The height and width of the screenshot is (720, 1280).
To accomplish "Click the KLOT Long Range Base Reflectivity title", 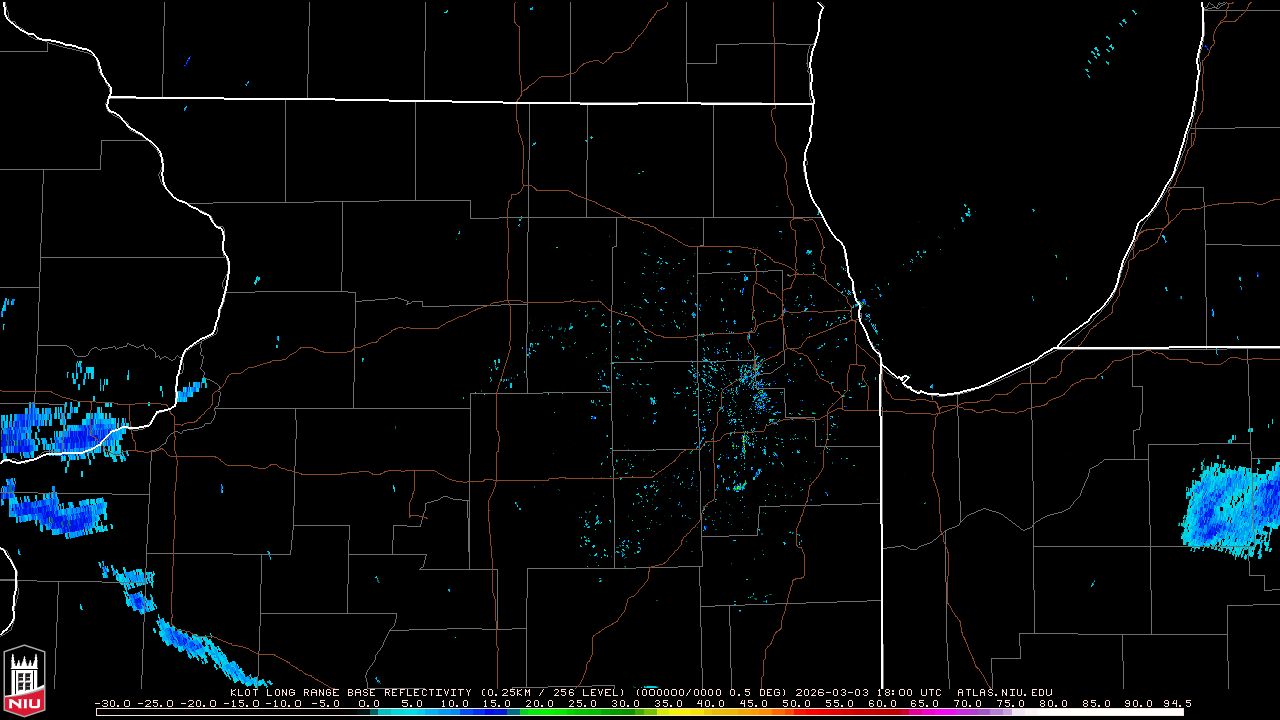I will coord(350,692).
